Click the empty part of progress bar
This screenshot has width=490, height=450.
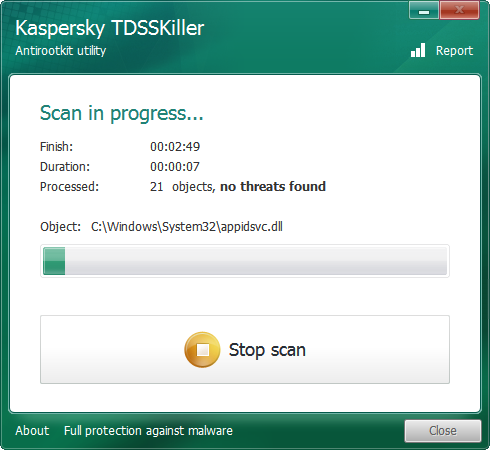tap(256, 261)
